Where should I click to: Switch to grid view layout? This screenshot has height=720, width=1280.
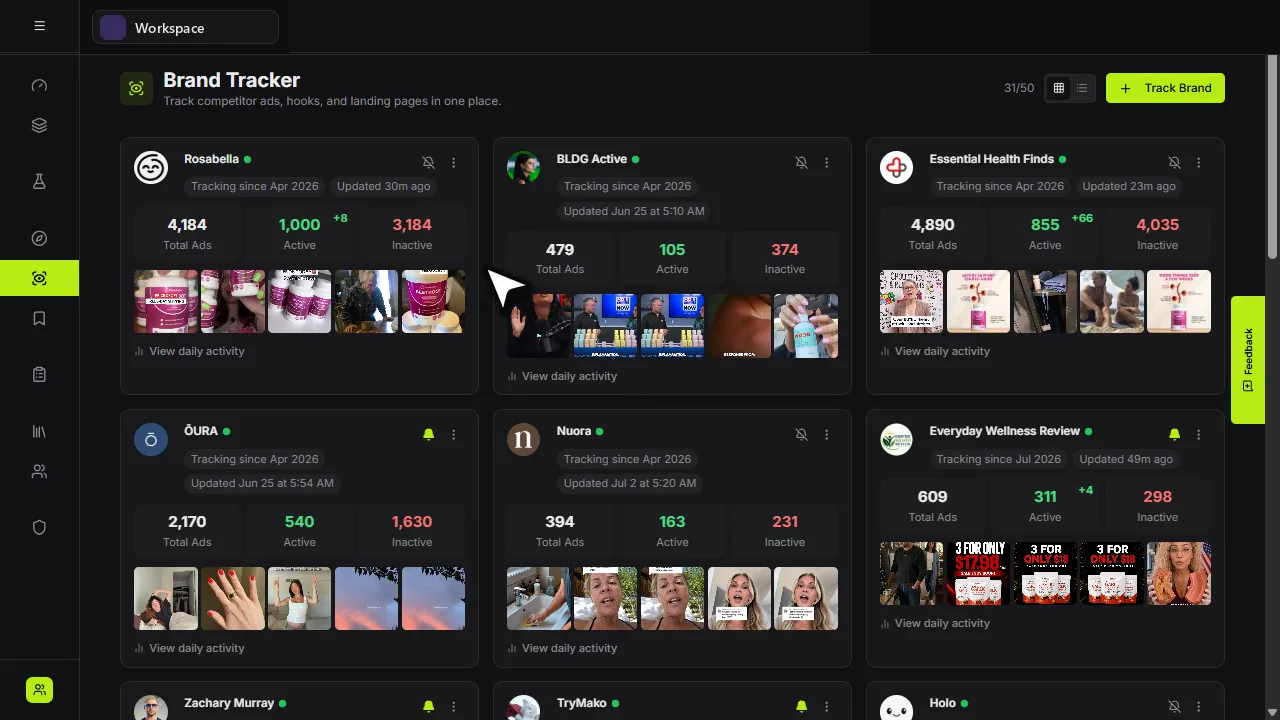coord(1058,88)
